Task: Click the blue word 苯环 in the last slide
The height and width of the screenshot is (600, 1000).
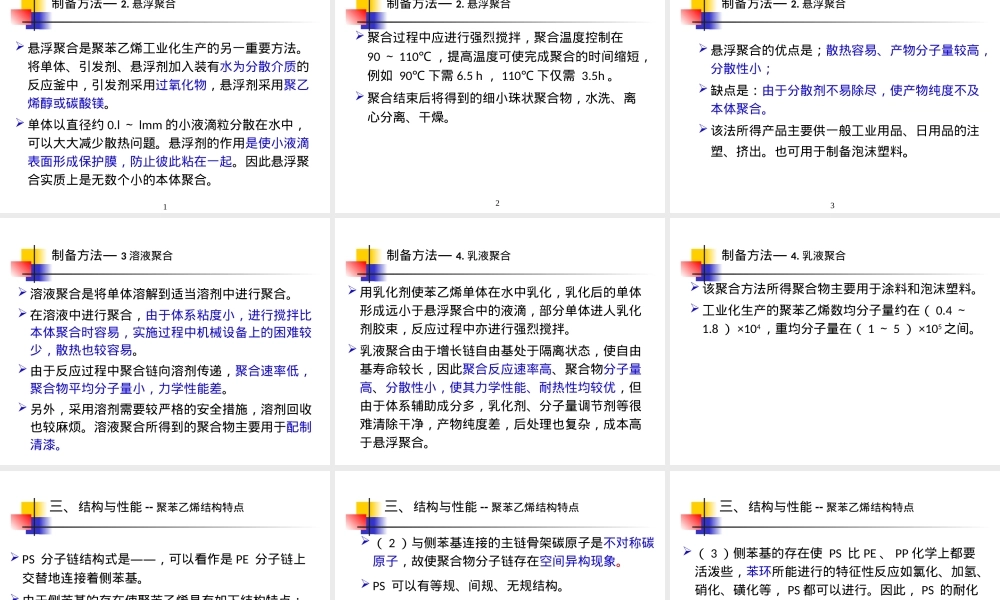Action: tap(759, 571)
